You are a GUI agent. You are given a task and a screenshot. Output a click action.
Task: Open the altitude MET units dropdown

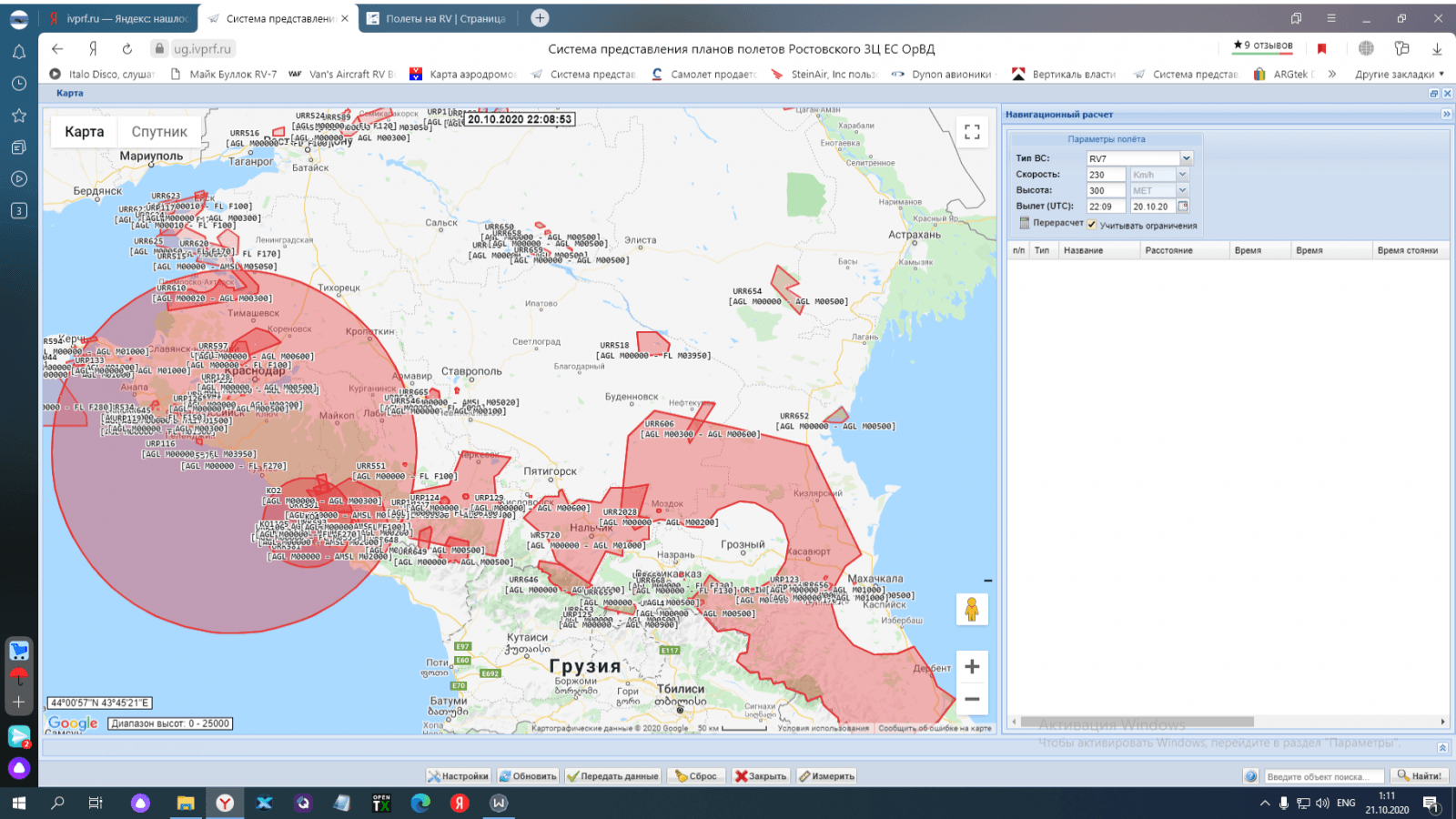click(1182, 189)
